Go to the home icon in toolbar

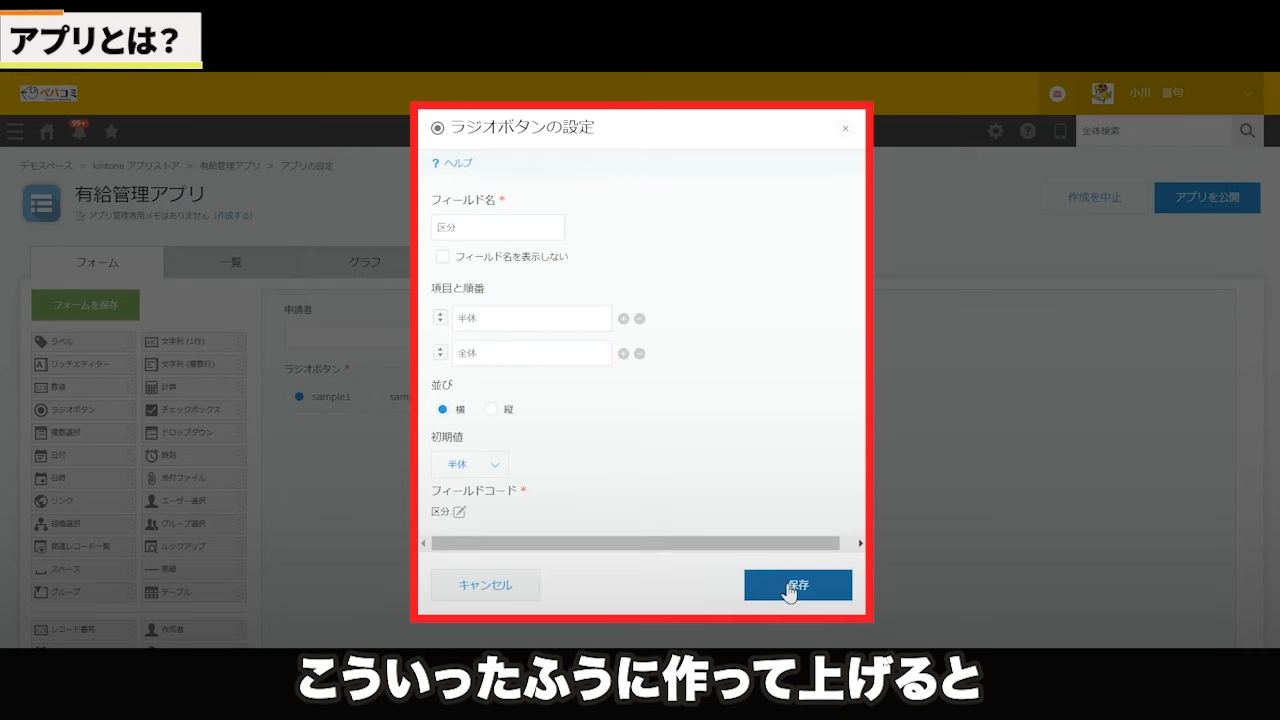47,132
